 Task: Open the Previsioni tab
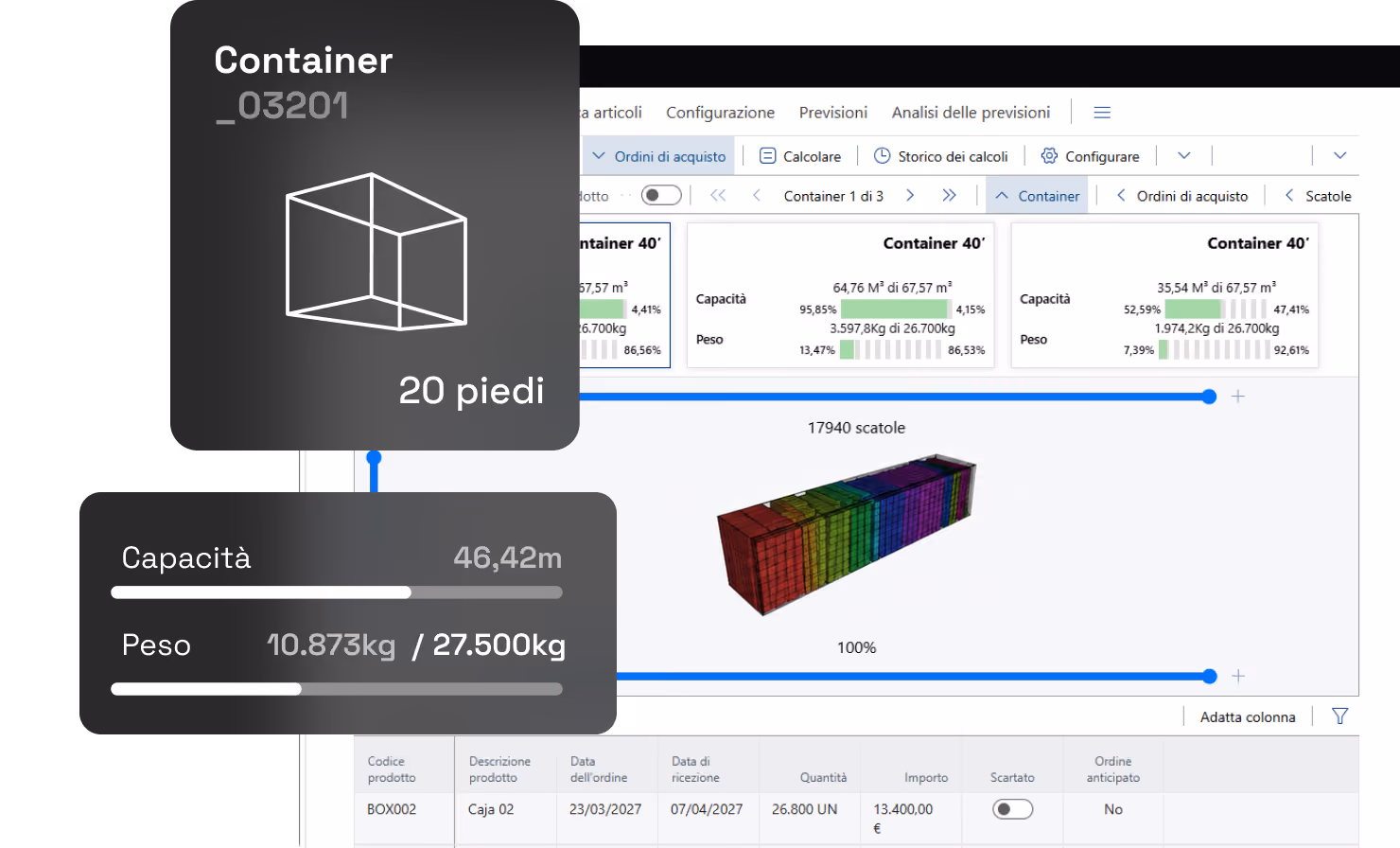click(832, 113)
